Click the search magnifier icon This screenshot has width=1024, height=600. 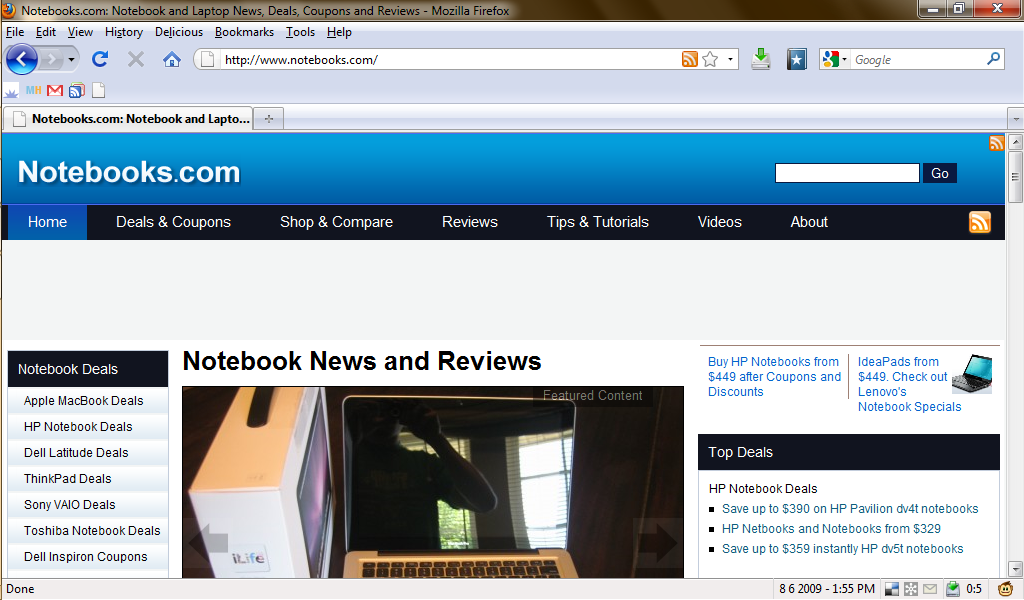(993, 59)
